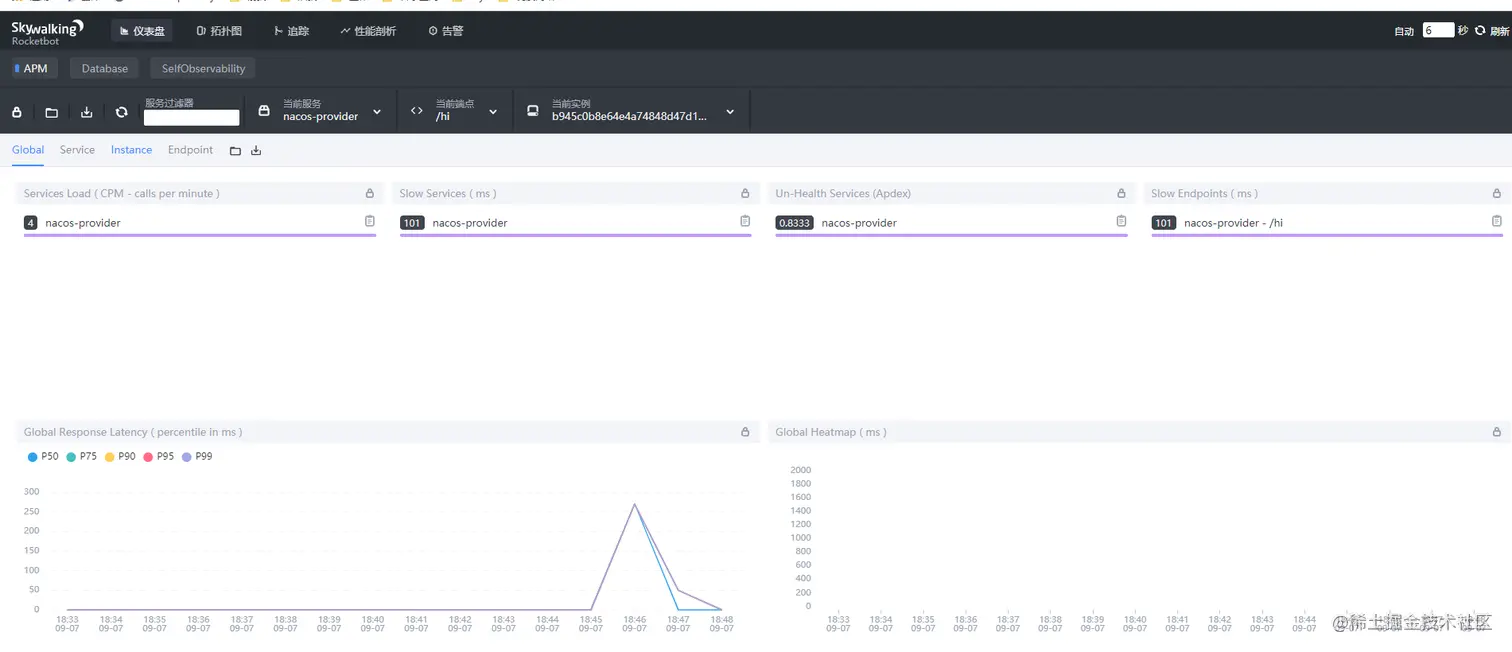1512x652 pixels.
Task: Click the 0.8333 Apdex value badge
Action: pyautogui.click(x=795, y=223)
